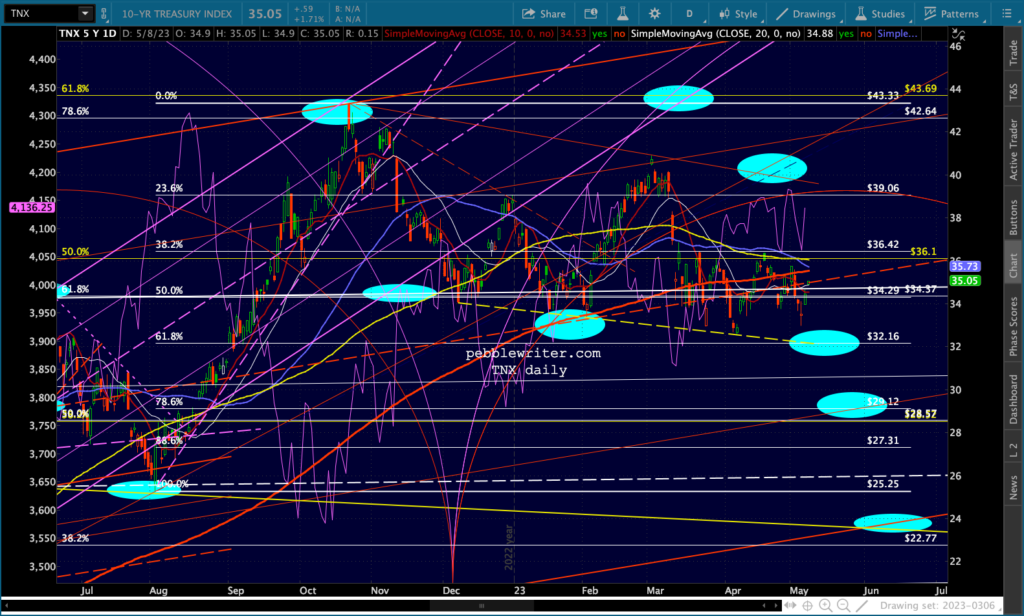Open the Dashboard sidebar tab
Viewport: 1024px width, 616px height.
click(1013, 398)
